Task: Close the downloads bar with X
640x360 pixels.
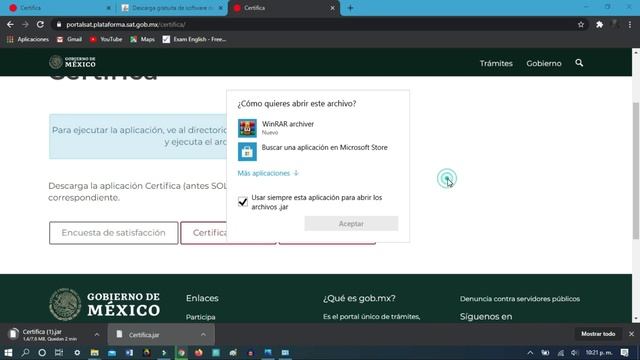Action: coord(631,334)
